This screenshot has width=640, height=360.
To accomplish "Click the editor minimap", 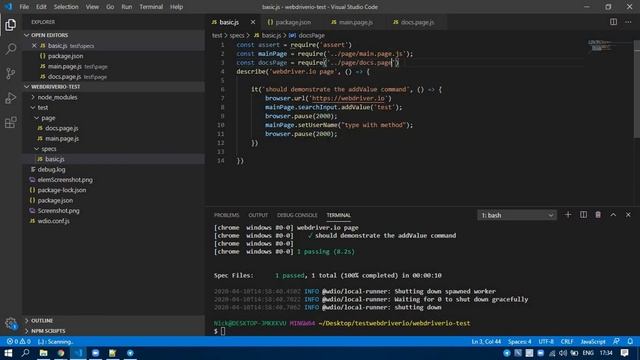I will pyautogui.click(x=600, y=45).
